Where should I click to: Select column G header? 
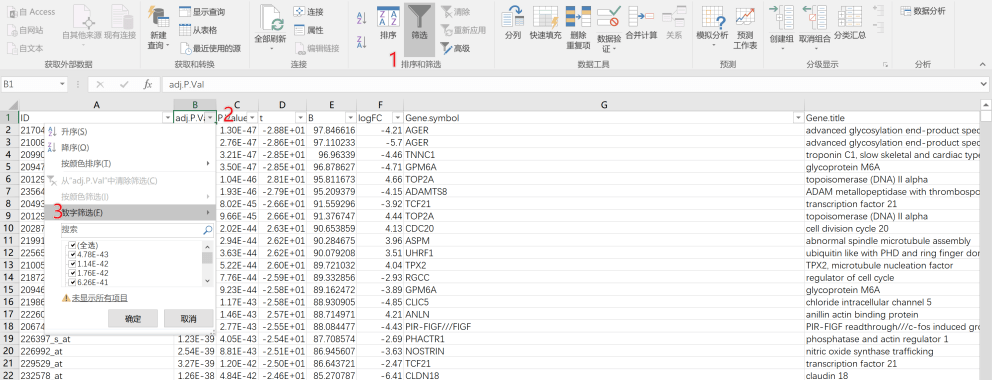[604, 104]
